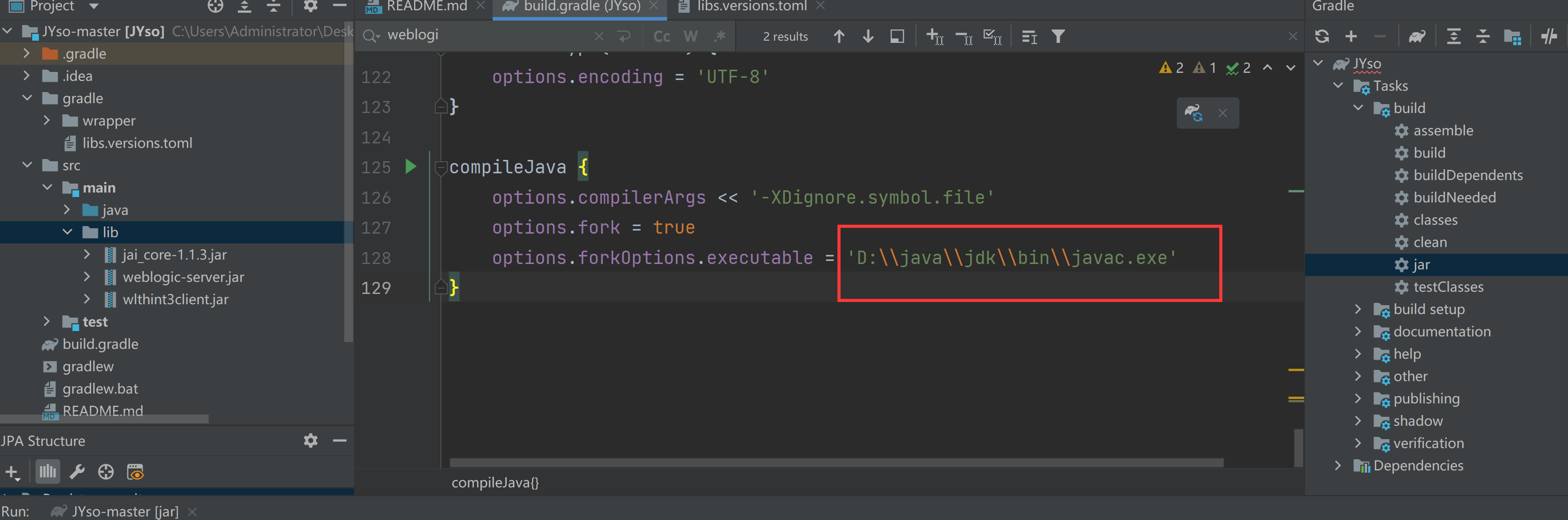Click in the weblogi search field

pyautogui.click(x=487, y=35)
